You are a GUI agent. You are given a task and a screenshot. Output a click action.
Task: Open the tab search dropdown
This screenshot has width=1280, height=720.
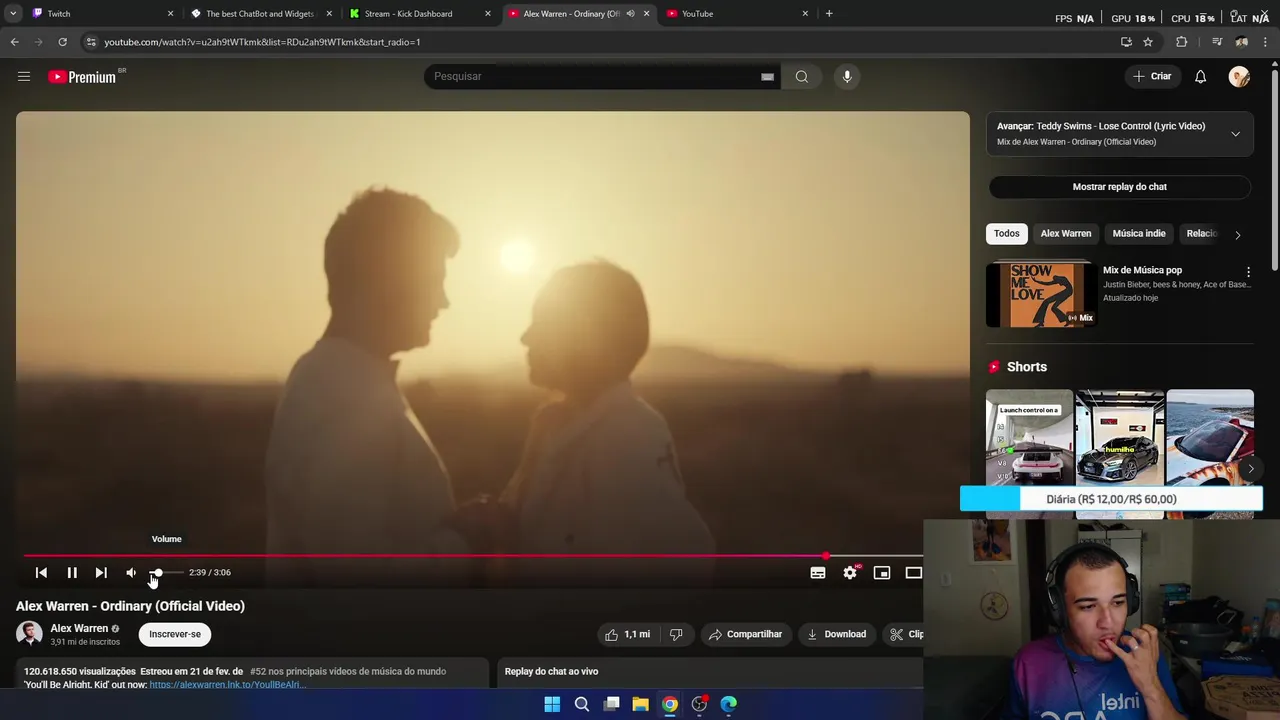click(13, 13)
